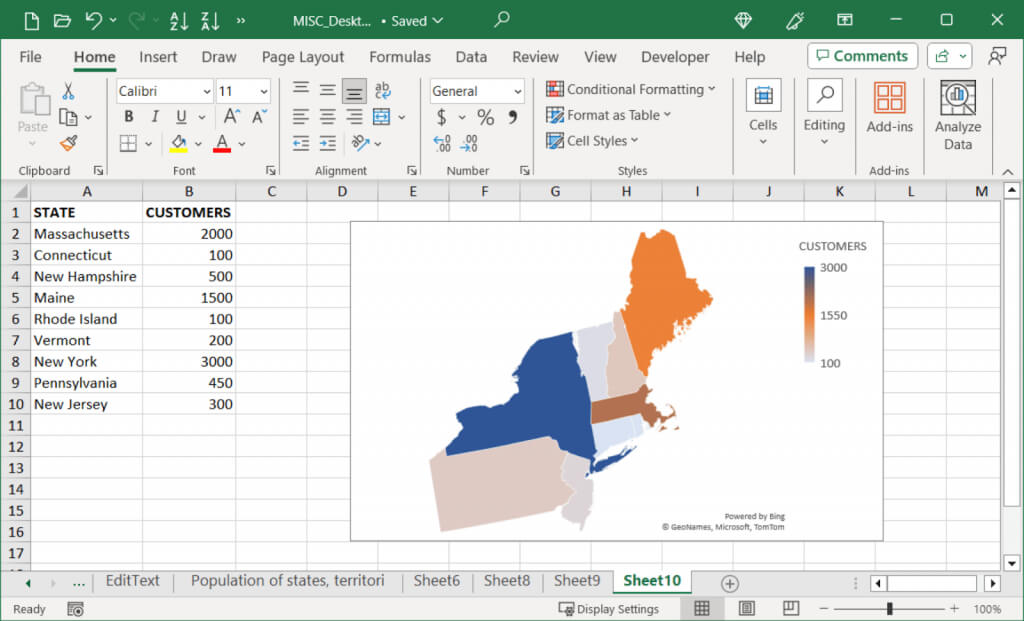Click Display Settings in status bar

click(609, 609)
